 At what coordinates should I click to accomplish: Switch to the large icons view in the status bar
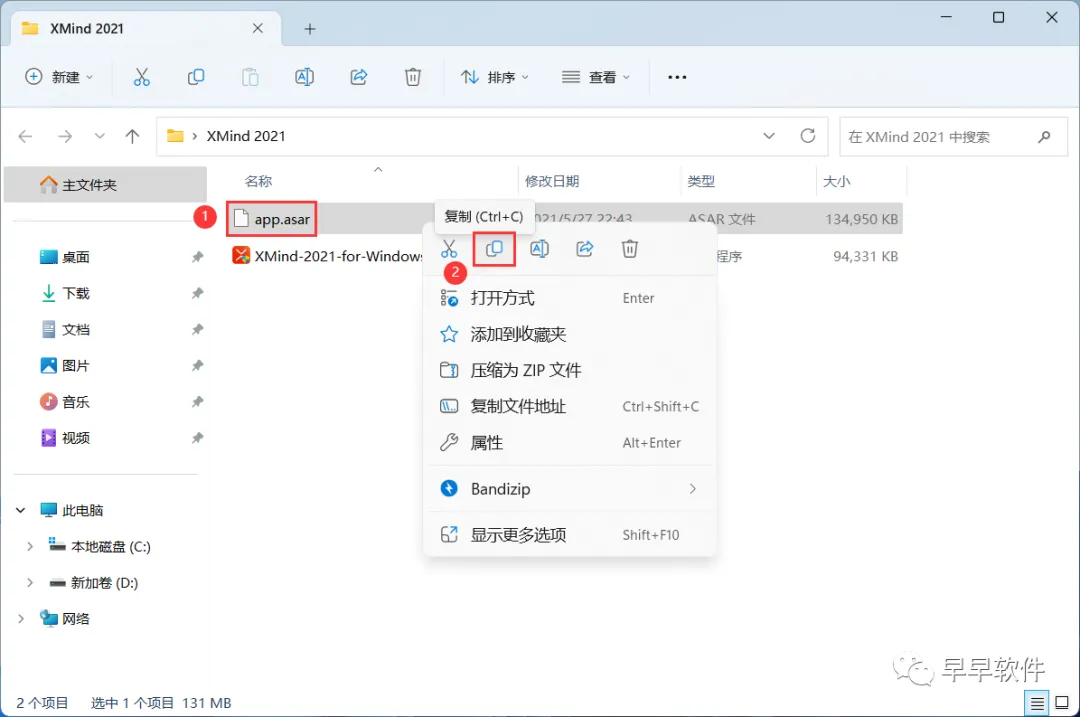[x=1062, y=703]
